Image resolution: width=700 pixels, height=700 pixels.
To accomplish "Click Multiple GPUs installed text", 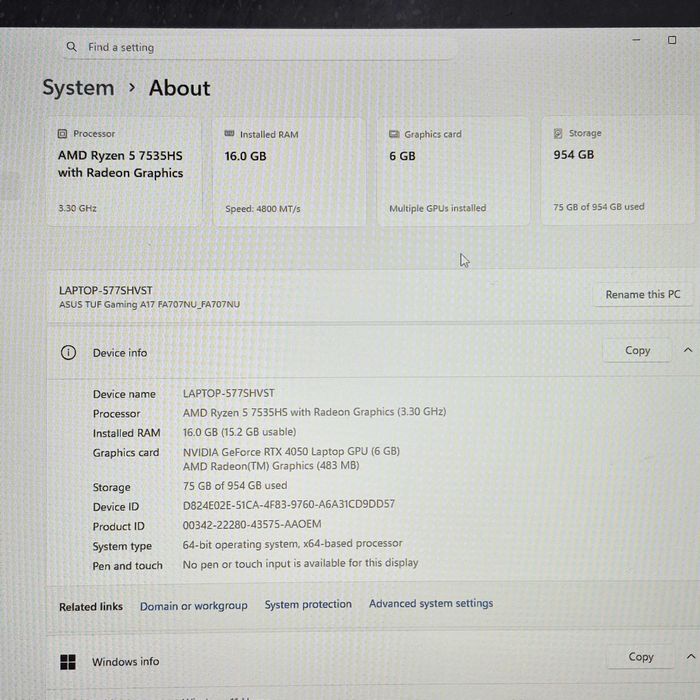I will (x=438, y=208).
